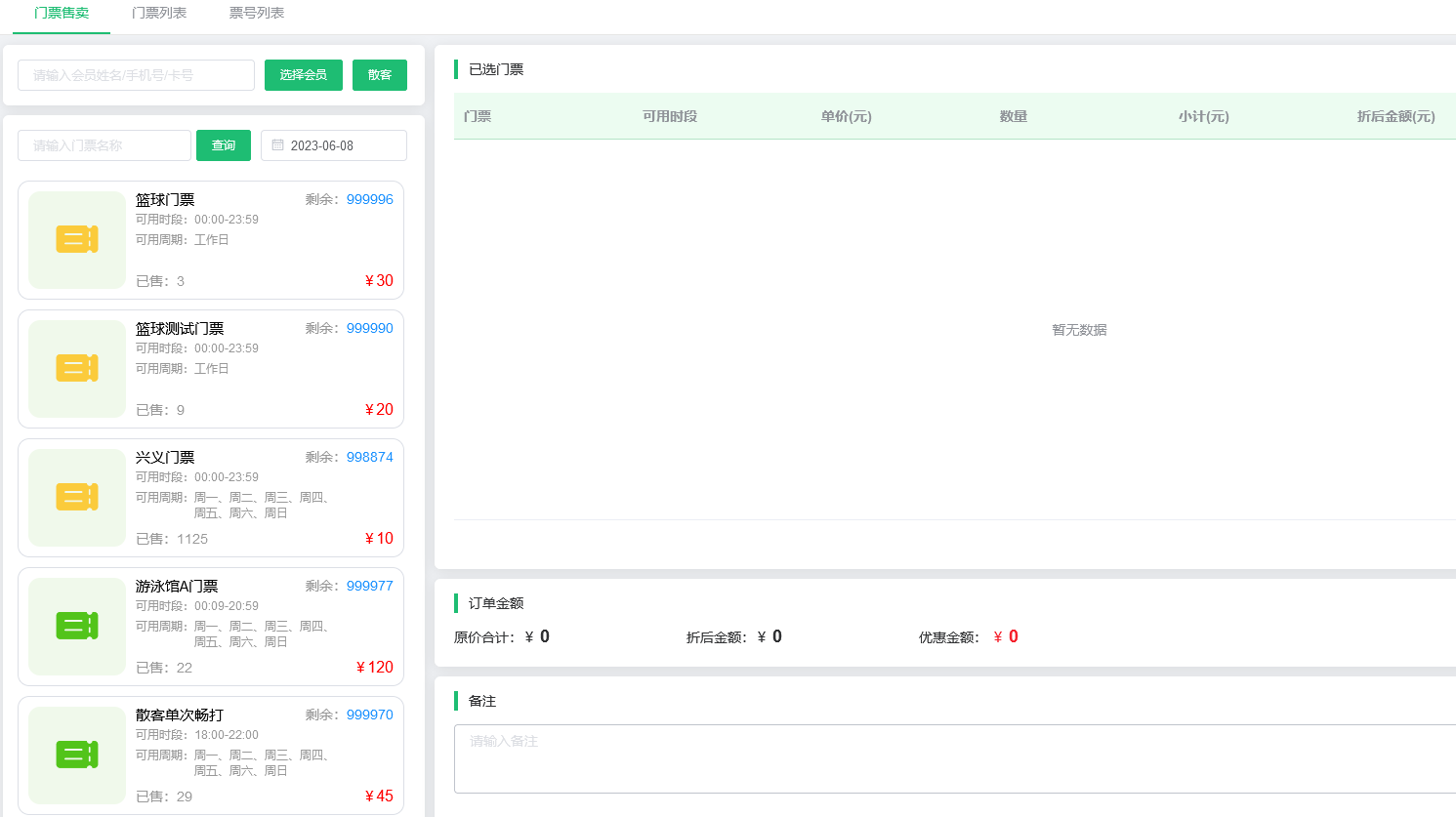Click the 选择会员 button
The width and height of the screenshot is (1456, 817).
pyautogui.click(x=303, y=75)
